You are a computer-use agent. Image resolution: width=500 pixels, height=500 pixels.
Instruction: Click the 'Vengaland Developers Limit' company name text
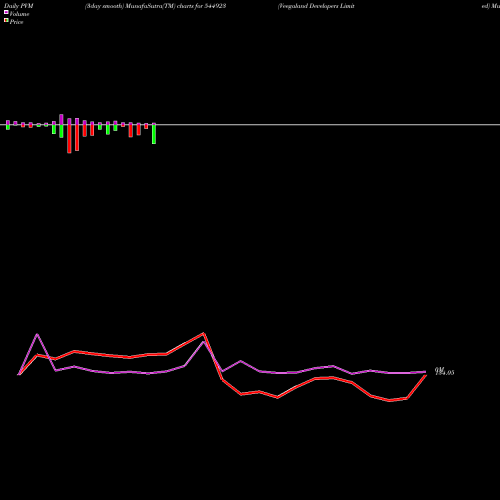click(316, 6)
